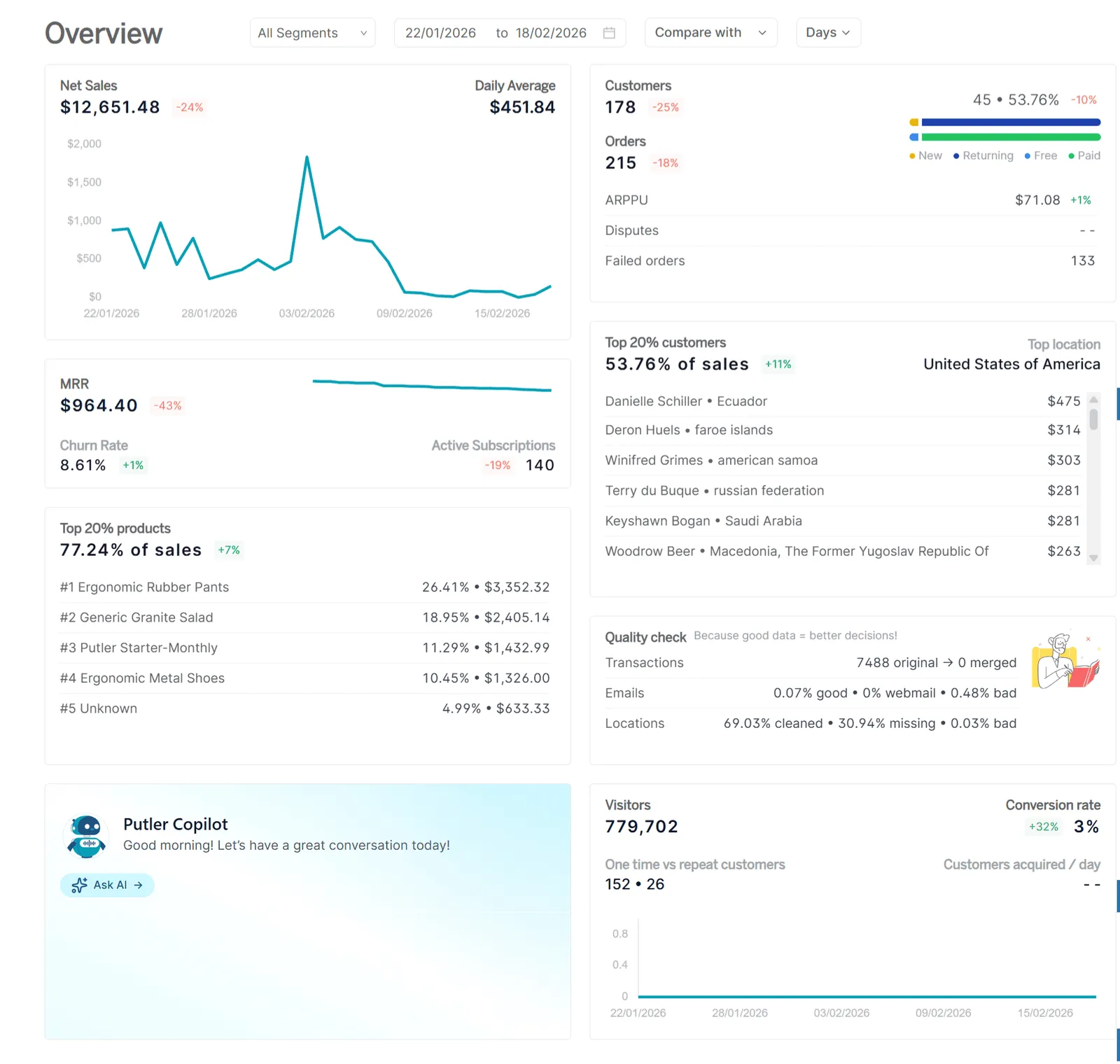Select customer Woodrow Beer row
The width and height of the screenshot is (1120, 1064).
(843, 551)
